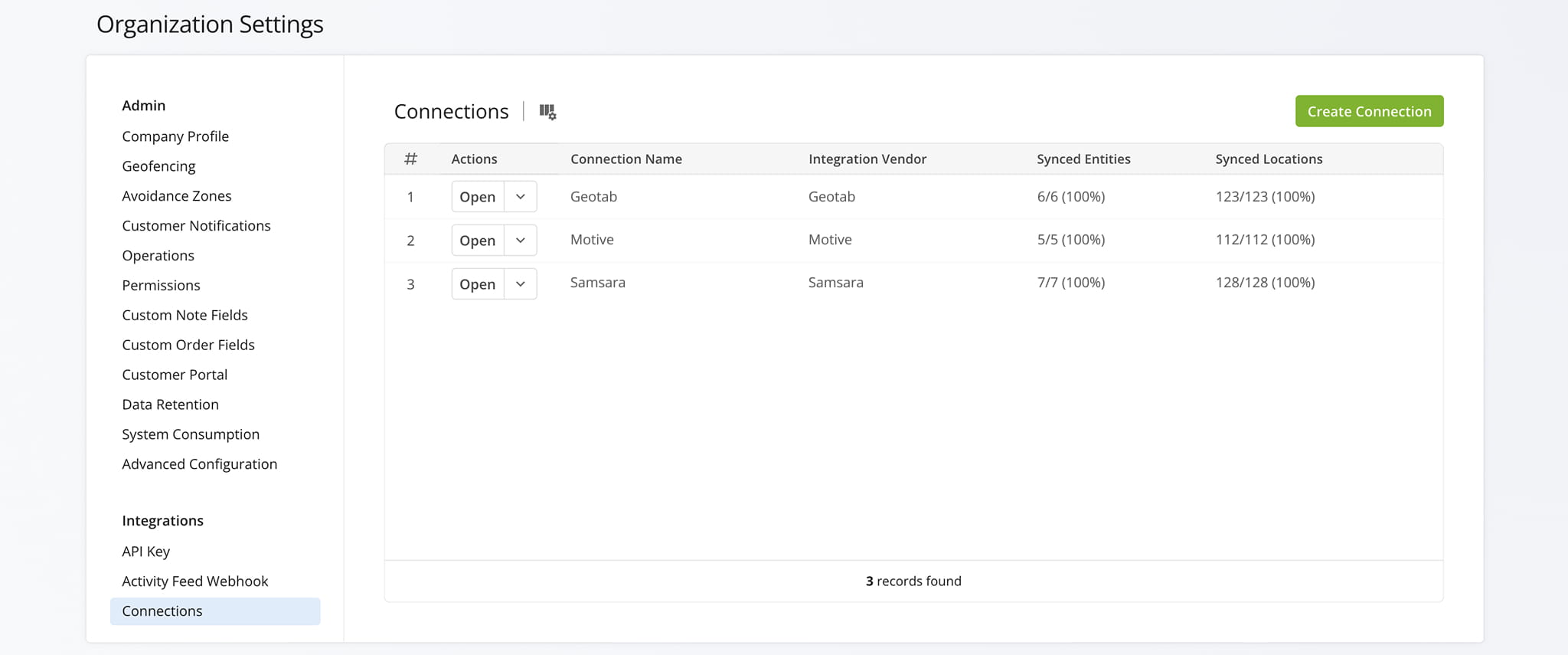Go to Data Retention settings
Image resolution: width=1568 pixels, height=655 pixels.
coord(170,405)
